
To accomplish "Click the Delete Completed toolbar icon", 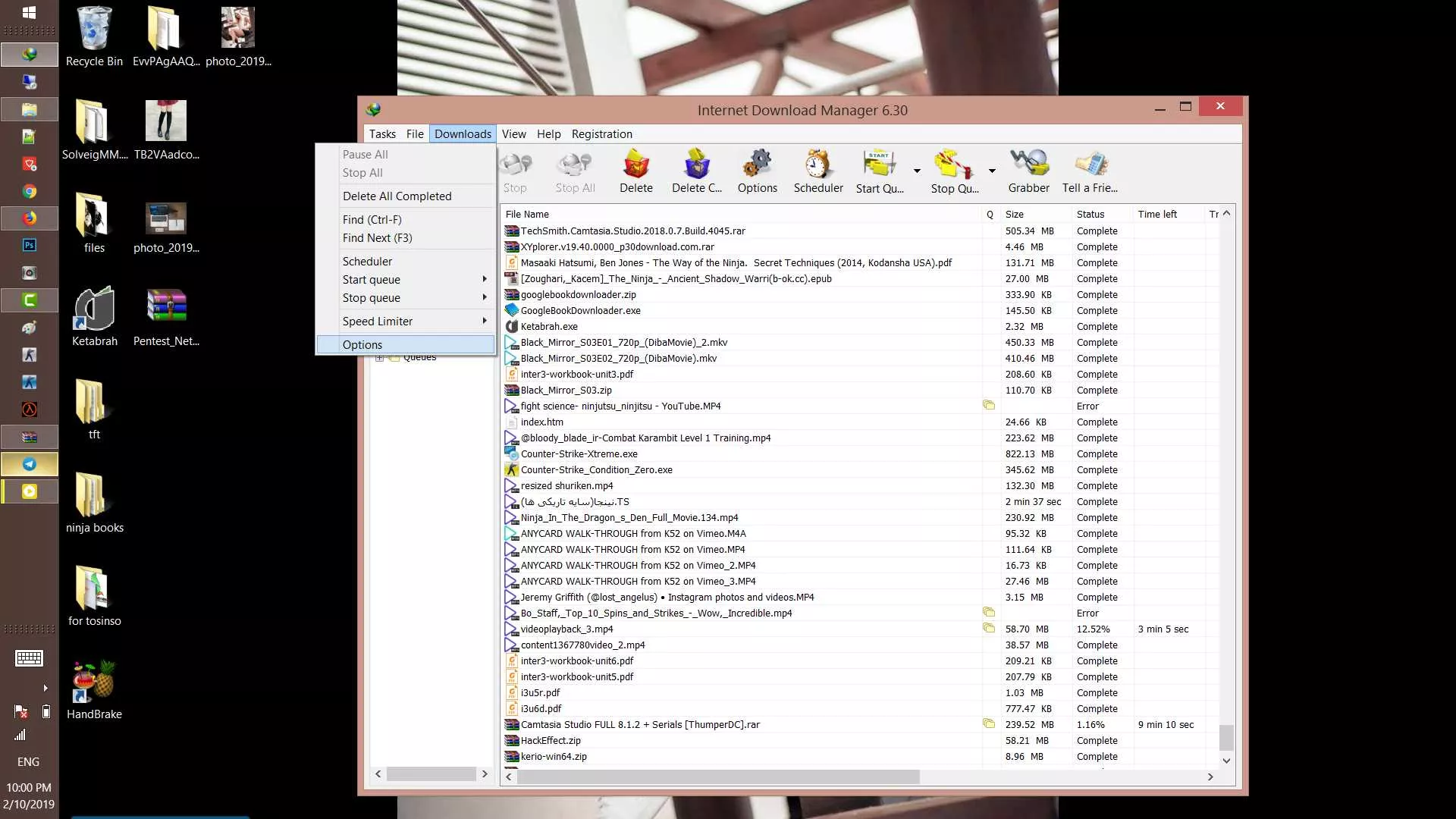I will tap(696, 171).
